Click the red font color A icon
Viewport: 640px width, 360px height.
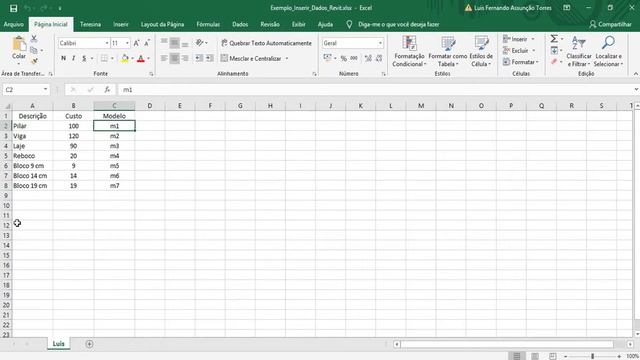pyautogui.click(x=141, y=58)
